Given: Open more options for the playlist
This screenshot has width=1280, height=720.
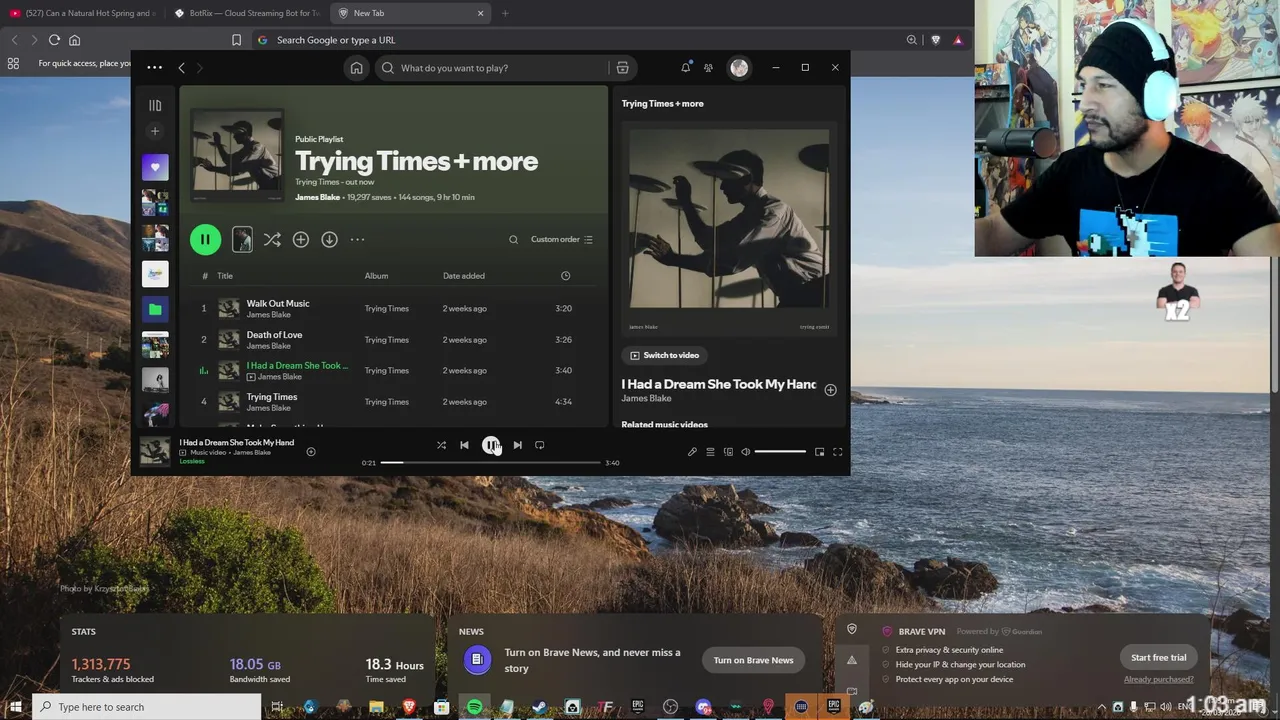Looking at the screenshot, I should pyautogui.click(x=357, y=239).
